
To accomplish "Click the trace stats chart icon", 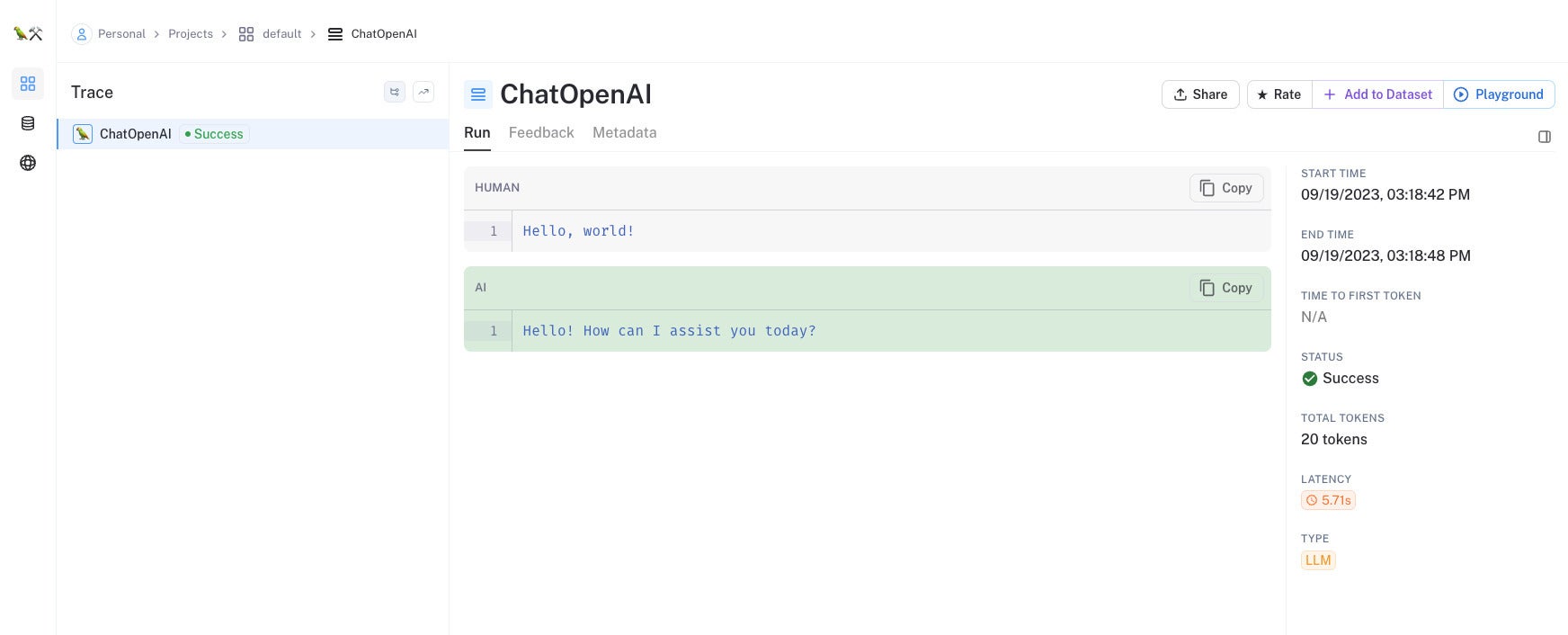I will [423, 92].
